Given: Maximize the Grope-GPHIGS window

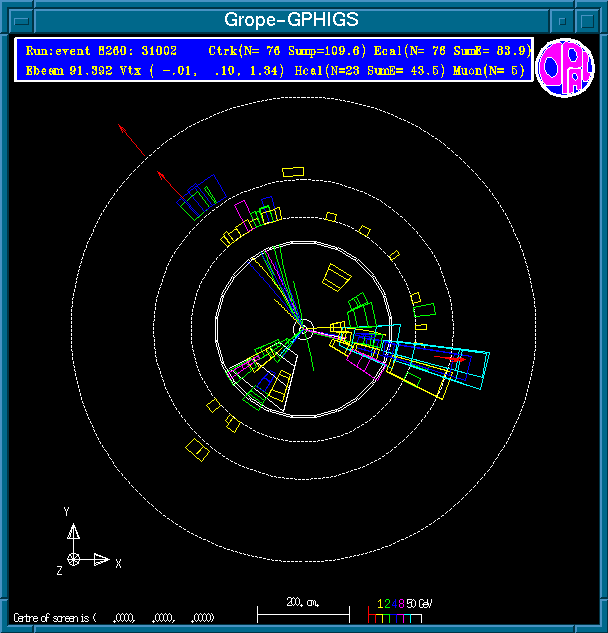Looking at the screenshot, I should [590, 19].
